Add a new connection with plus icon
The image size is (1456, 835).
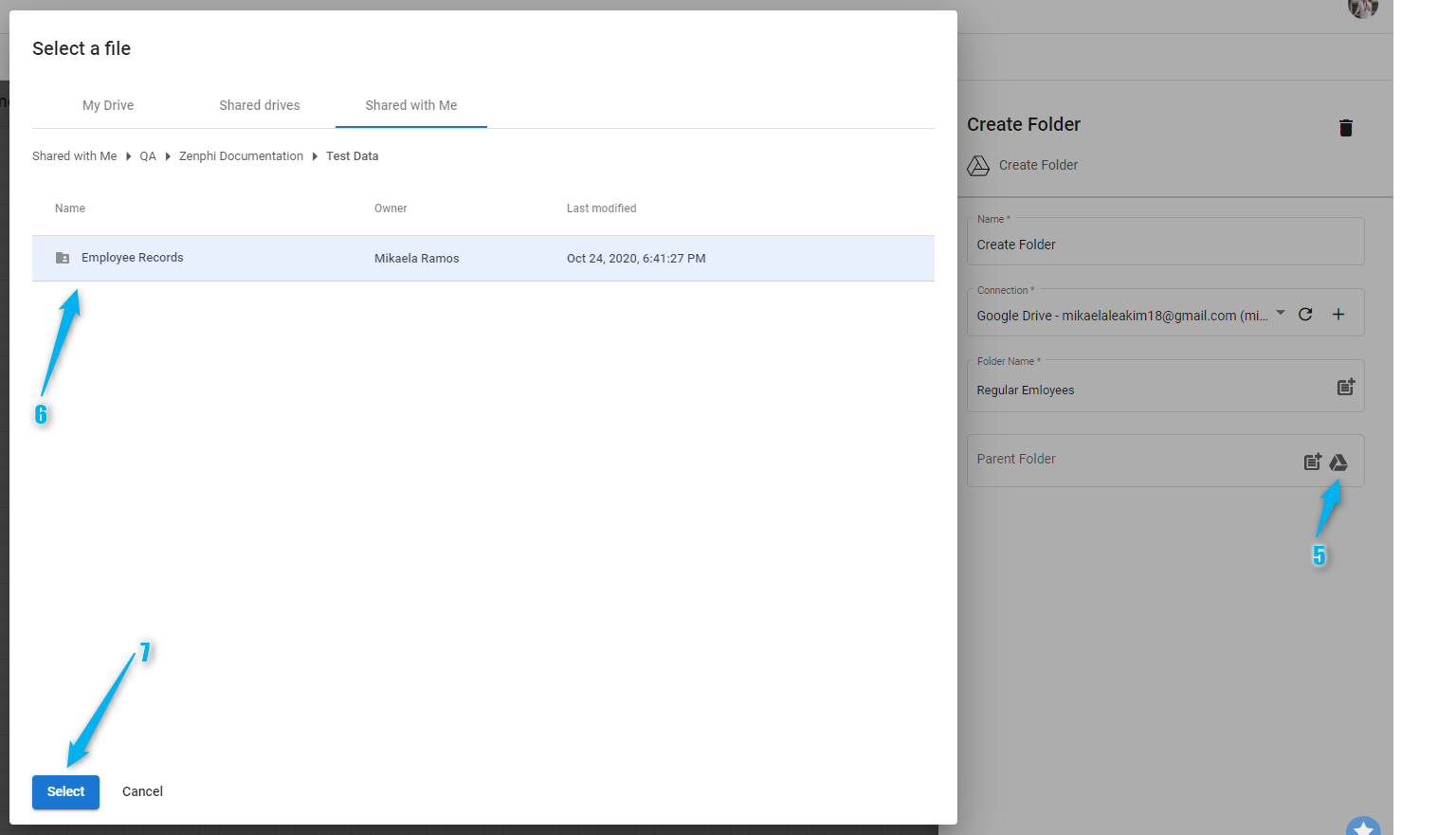click(x=1338, y=315)
